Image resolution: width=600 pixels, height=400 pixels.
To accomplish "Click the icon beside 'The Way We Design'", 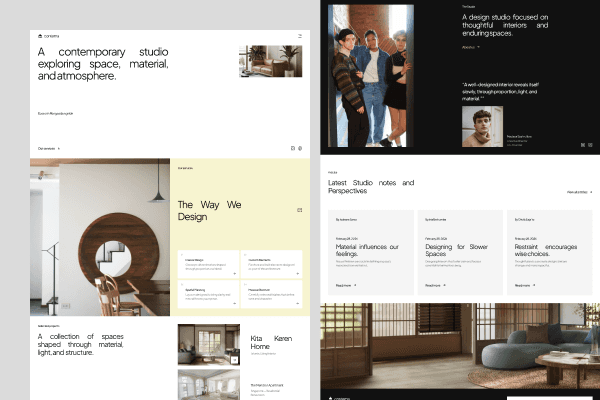I will (x=300, y=210).
